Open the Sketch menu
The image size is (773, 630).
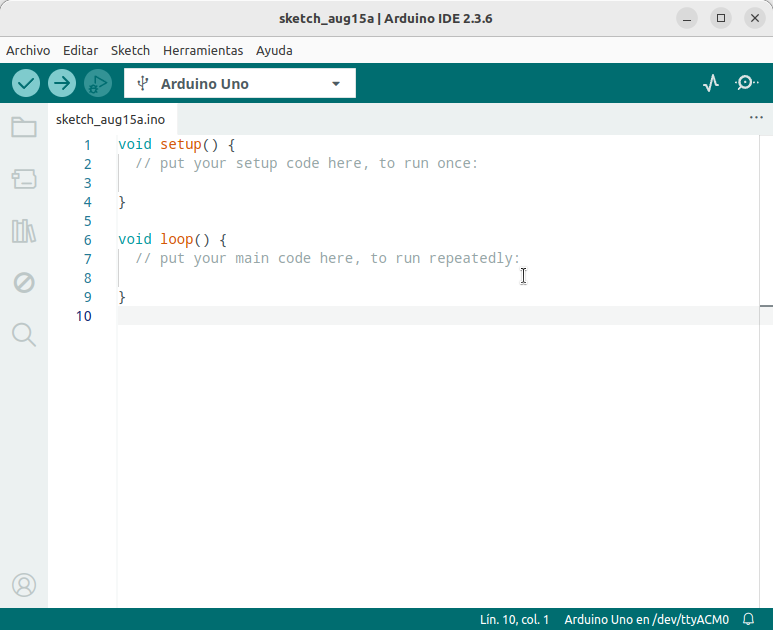(x=130, y=50)
